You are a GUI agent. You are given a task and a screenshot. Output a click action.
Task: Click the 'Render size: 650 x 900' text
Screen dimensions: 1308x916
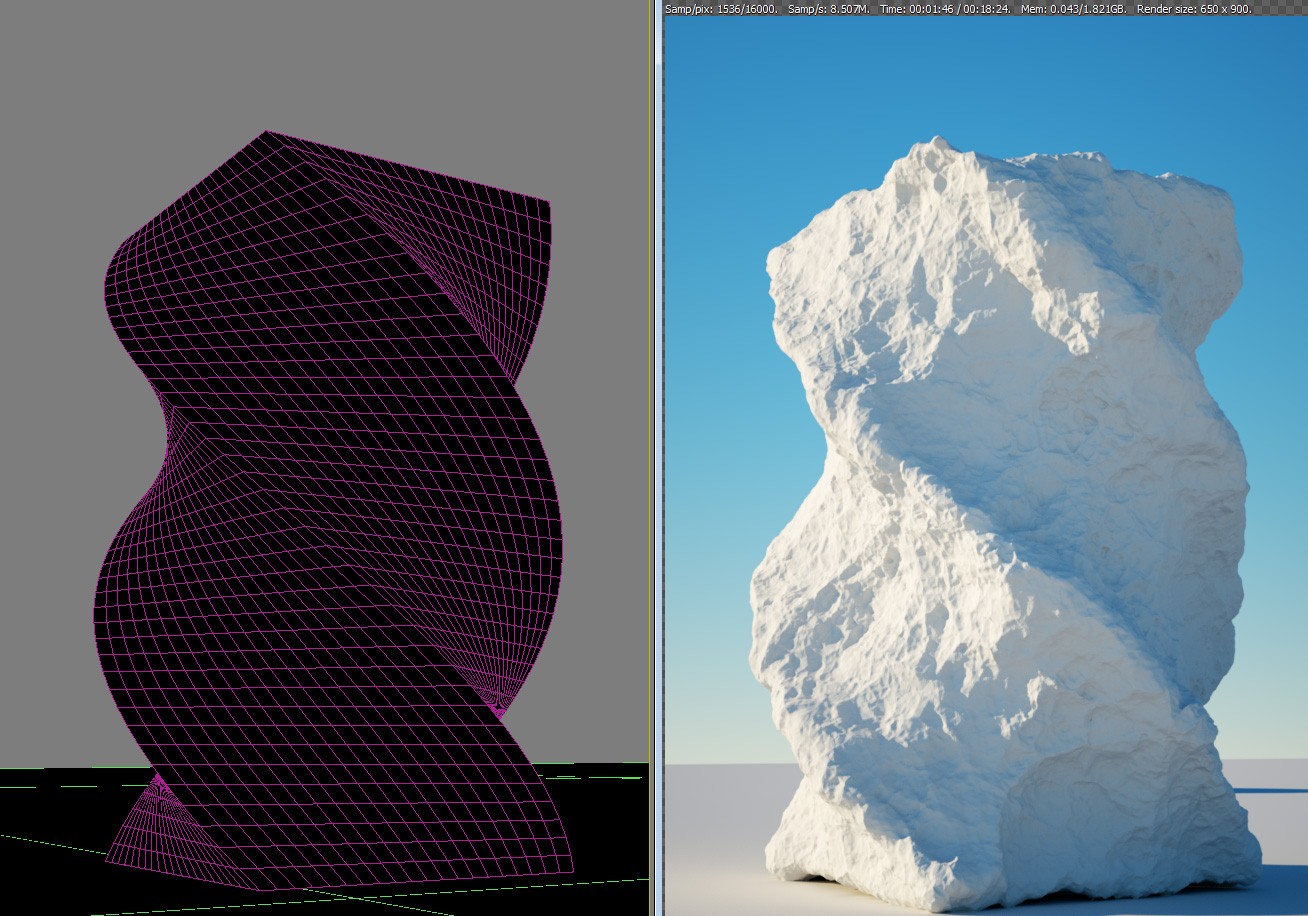pyautogui.click(x=1194, y=8)
